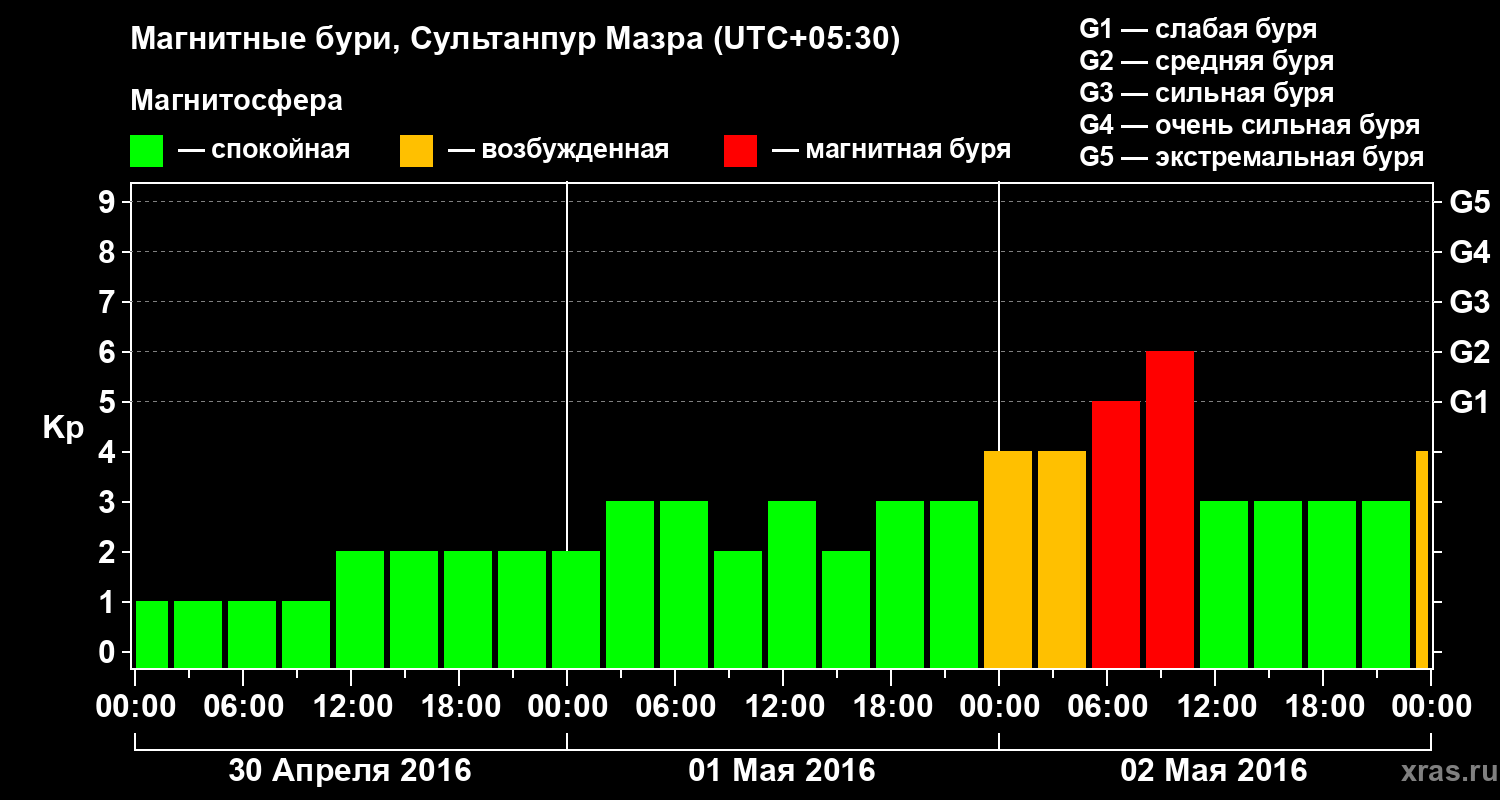Click the green 'спокойная' legend swatch
Viewport: 1500px width, 800px height.
point(146,151)
